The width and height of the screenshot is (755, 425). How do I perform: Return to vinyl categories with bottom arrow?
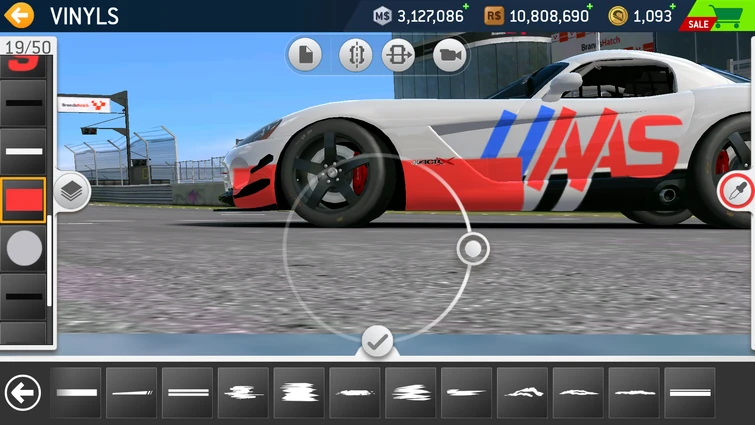click(22, 393)
